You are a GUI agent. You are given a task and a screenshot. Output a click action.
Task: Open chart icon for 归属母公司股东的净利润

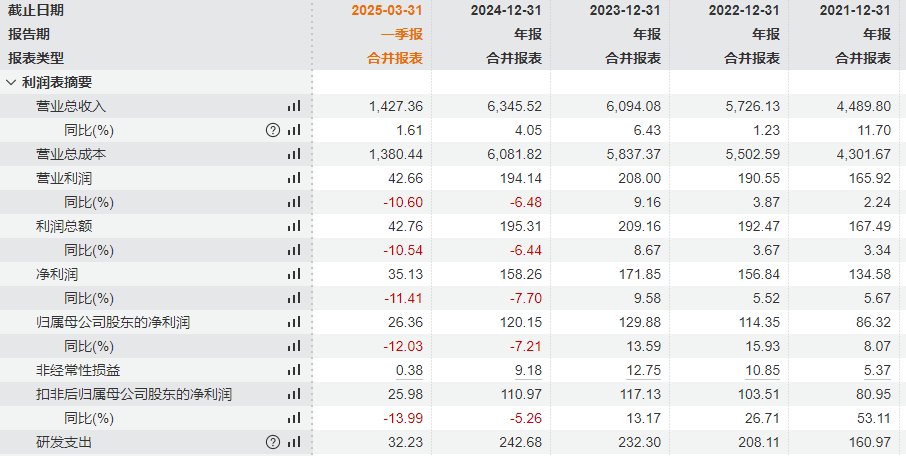click(293, 322)
